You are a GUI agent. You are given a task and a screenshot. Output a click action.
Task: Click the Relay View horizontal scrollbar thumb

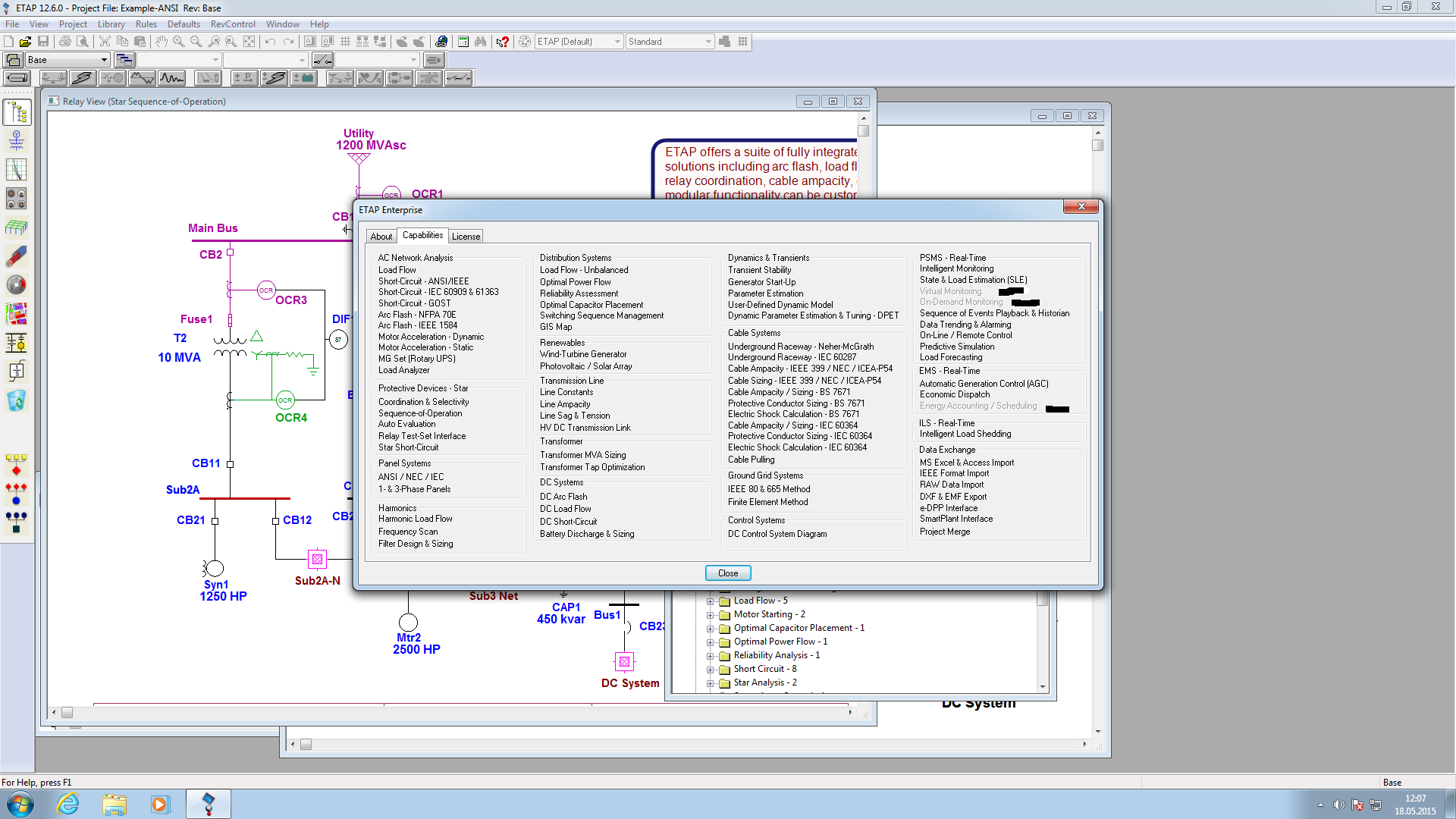pos(67,713)
